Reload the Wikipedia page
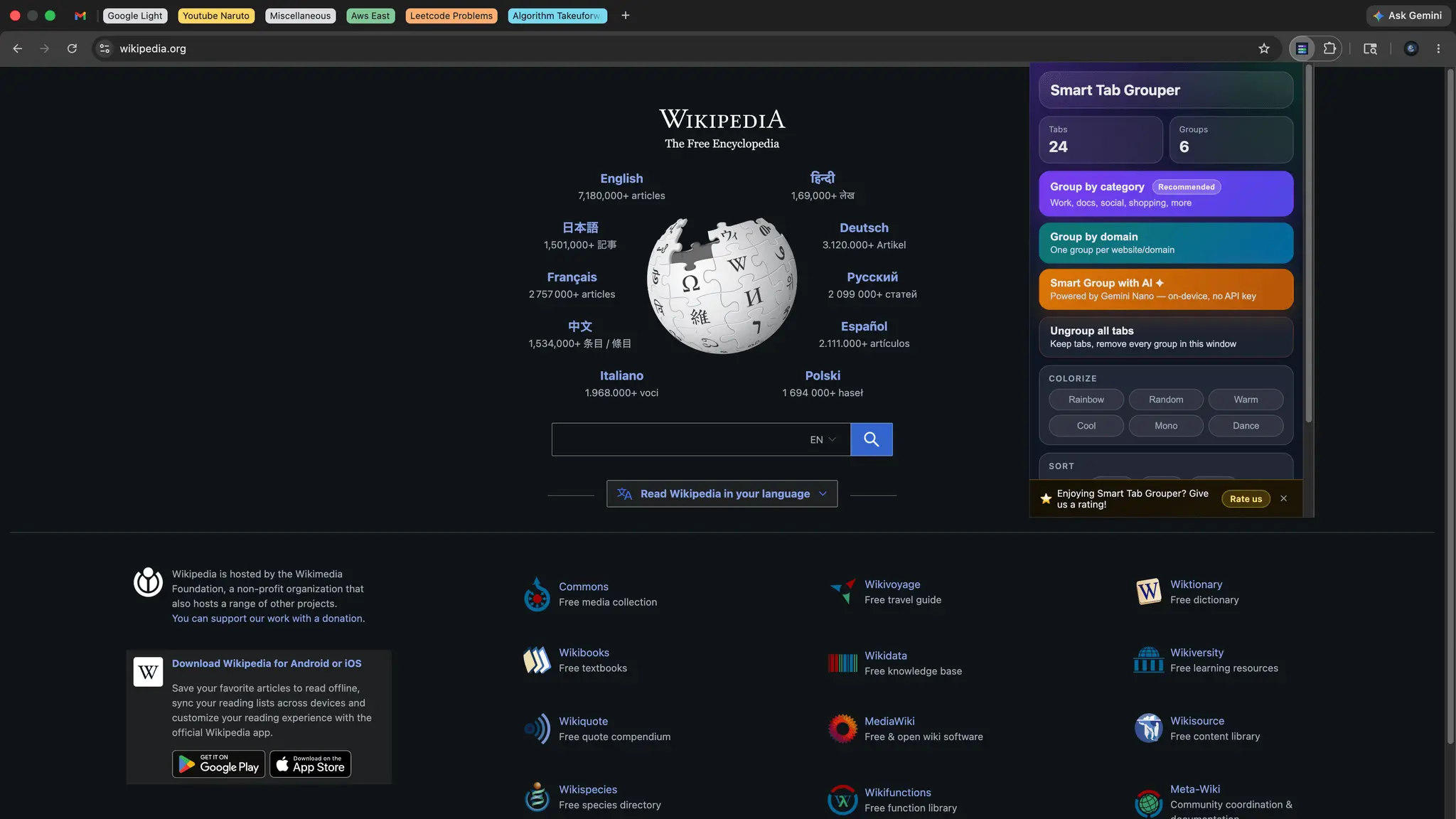 coord(72,48)
